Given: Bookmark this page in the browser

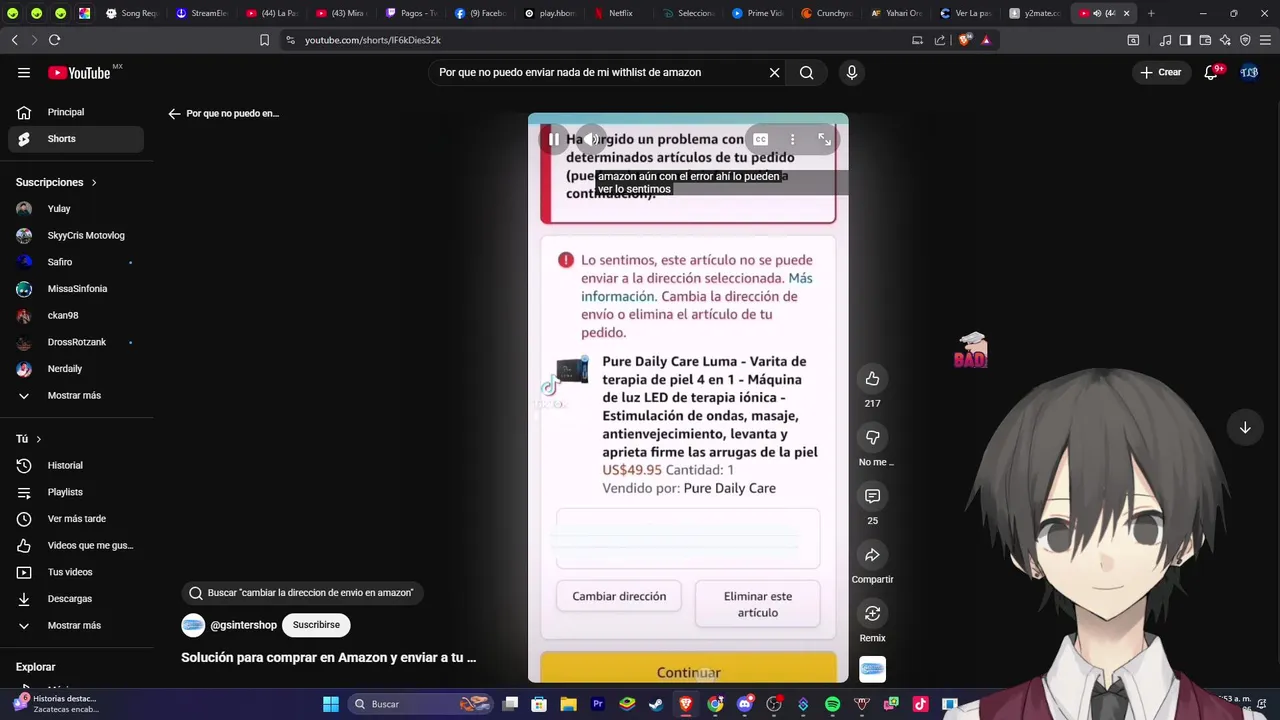Looking at the screenshot, I should pos(264,40).
